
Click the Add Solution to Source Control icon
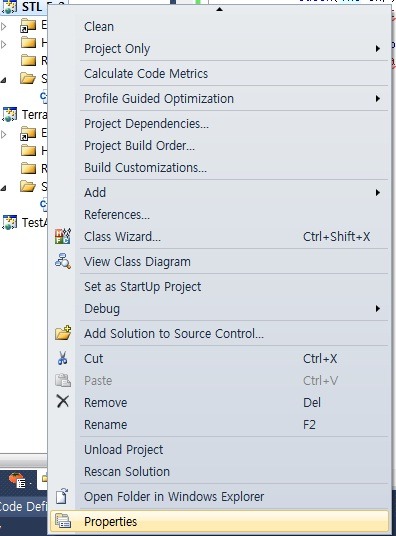63,333
